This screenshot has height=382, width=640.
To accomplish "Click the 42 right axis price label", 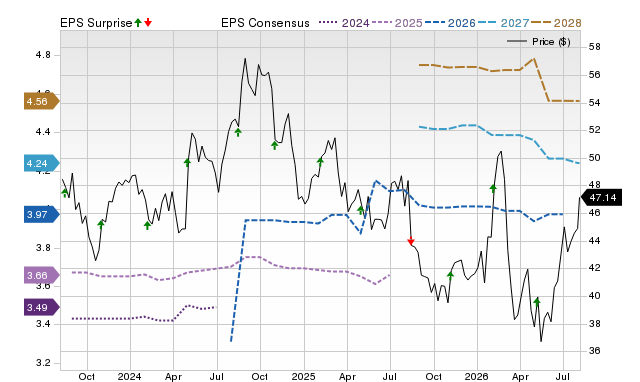I will pos(595,268).
